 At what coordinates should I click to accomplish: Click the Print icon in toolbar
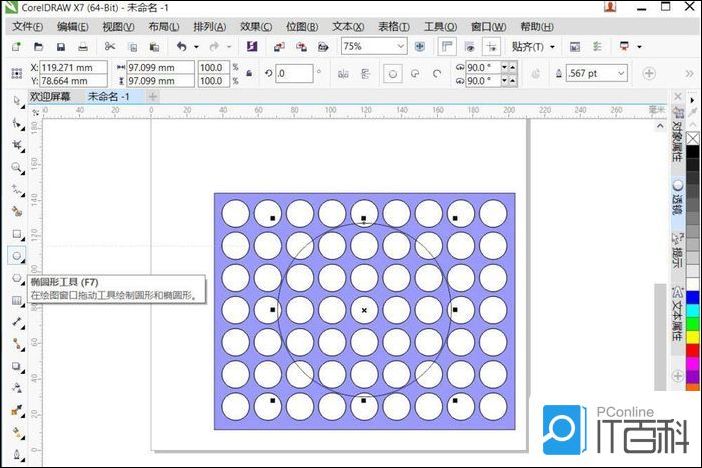84,47
